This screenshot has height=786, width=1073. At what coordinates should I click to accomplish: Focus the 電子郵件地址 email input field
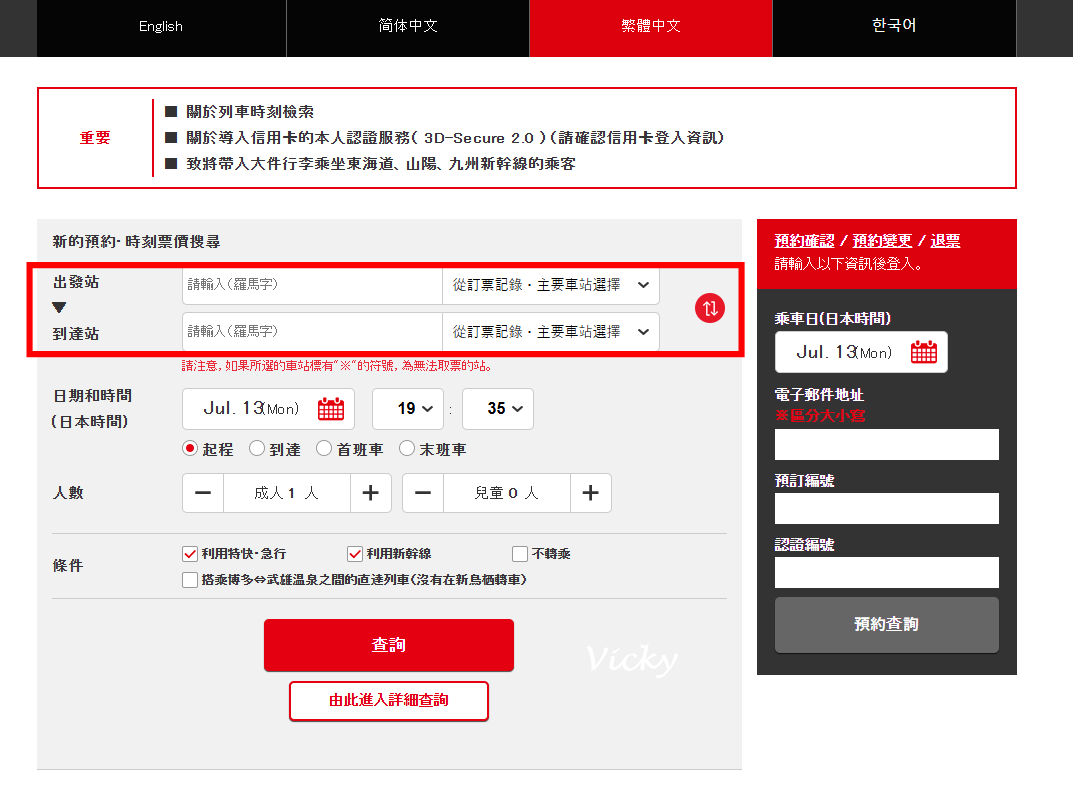tap(887, 445)
